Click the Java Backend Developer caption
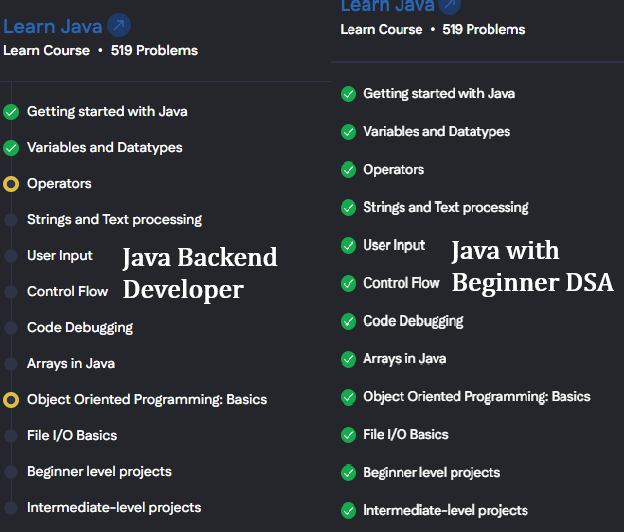Image resolution: width=624 pixels, height=532 pixels. 200,273
